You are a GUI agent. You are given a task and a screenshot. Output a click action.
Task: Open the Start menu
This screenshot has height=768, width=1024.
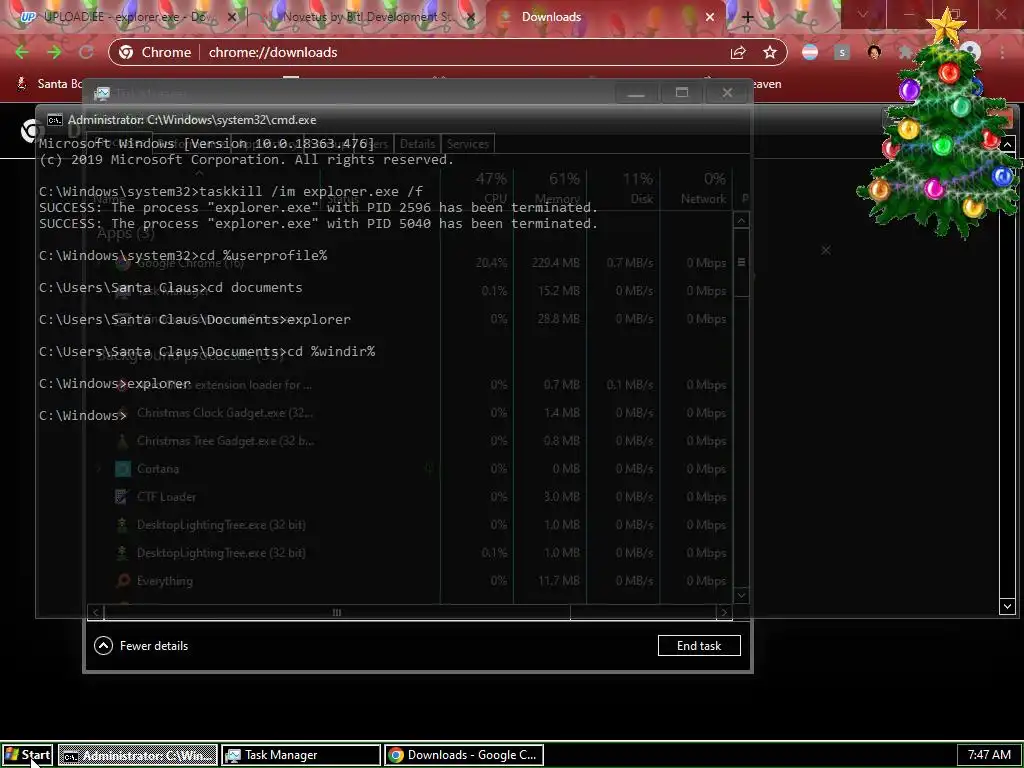[x=27, y=755]
